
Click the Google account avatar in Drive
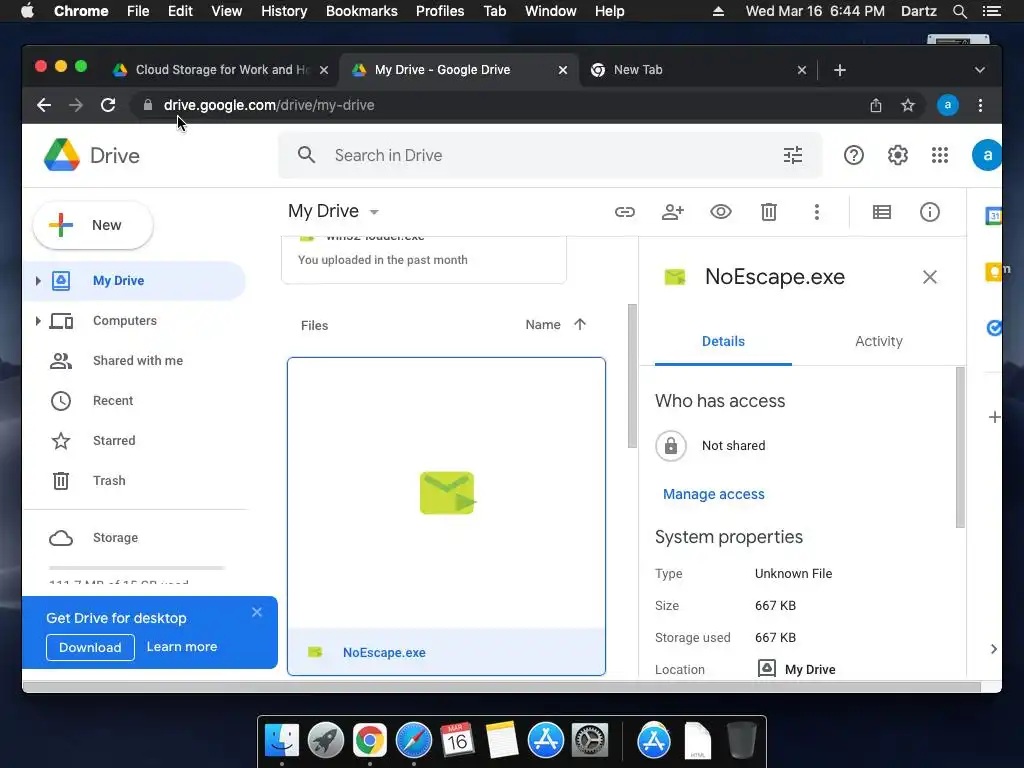tap(987, 155)
